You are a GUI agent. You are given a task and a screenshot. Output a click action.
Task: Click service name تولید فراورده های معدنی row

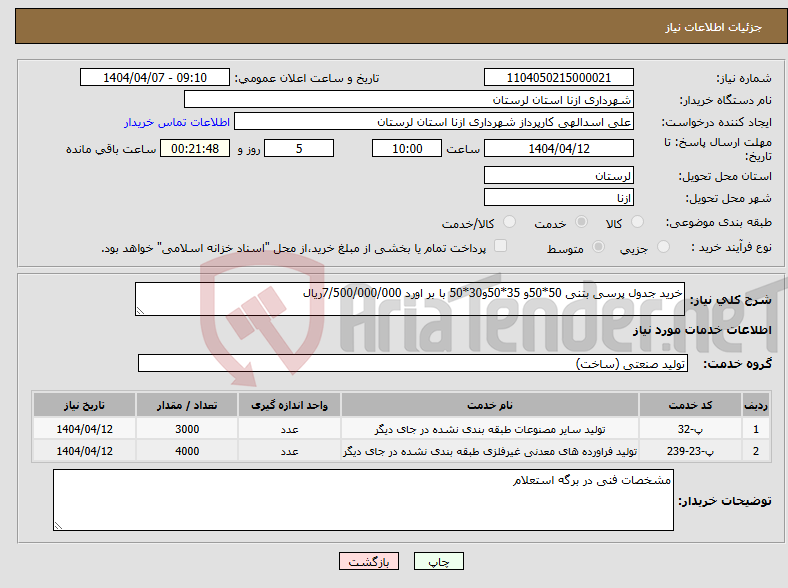click(x=490, y=451)
